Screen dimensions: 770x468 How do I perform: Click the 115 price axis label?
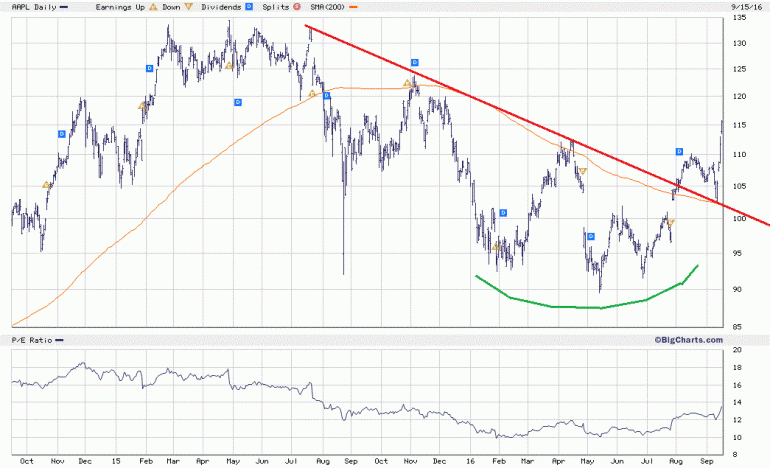[739, 125]
